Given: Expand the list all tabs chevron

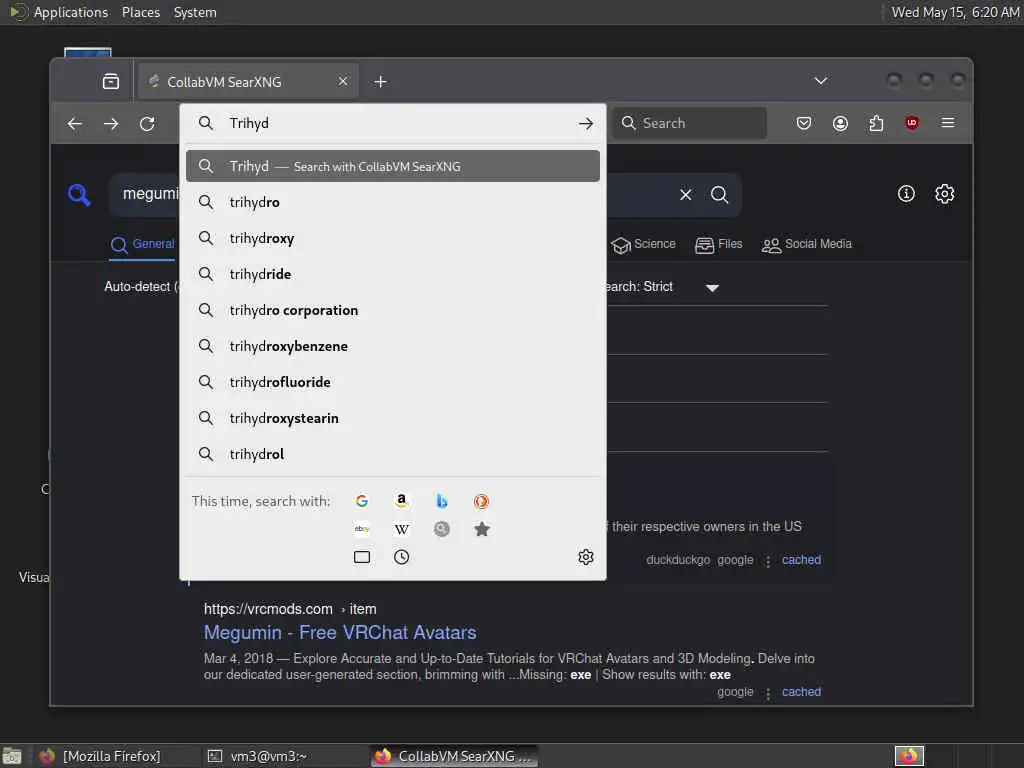Looking at the screenshot, I should point(821,81).
